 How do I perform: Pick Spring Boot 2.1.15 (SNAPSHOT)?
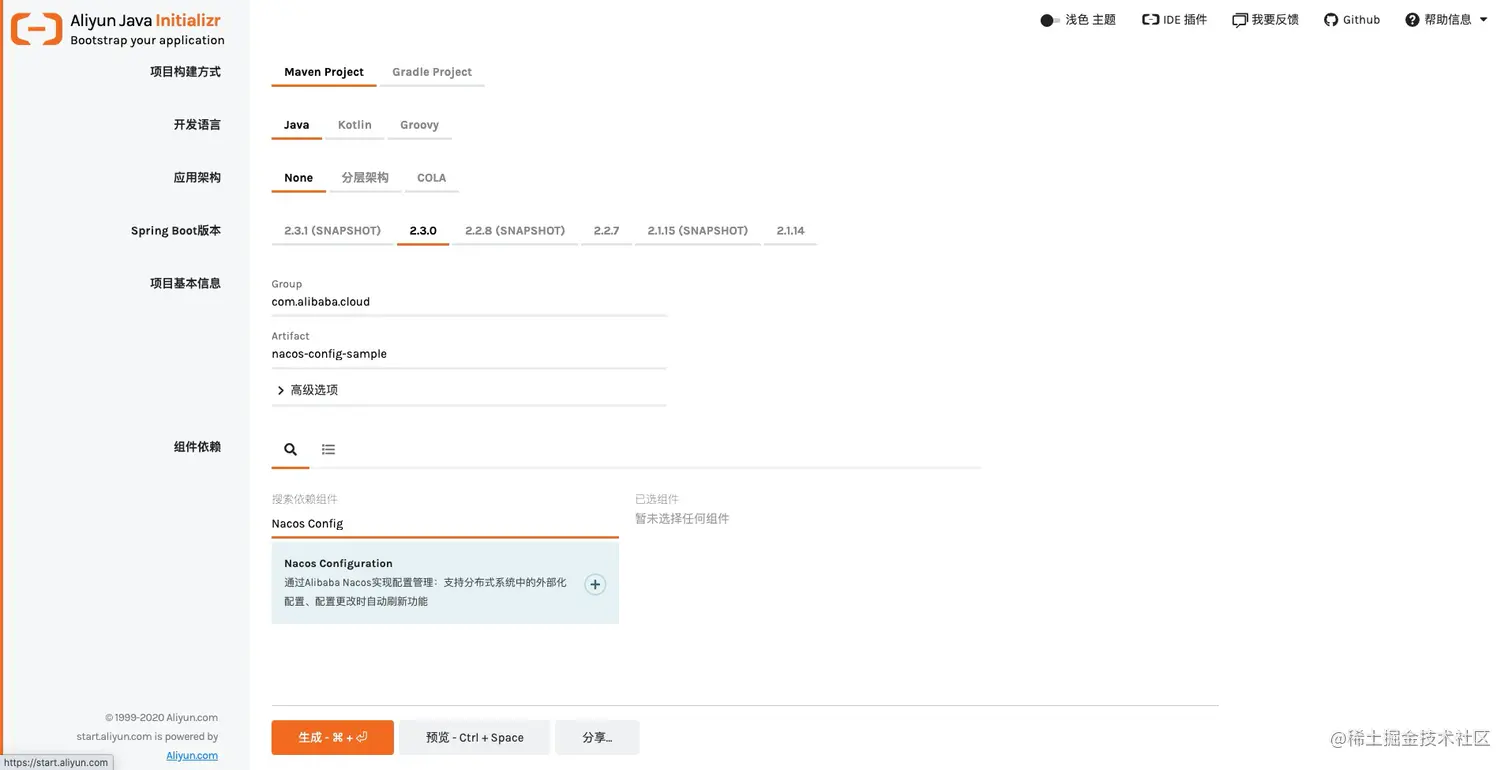pyautogui.click(x=698, y=231)
